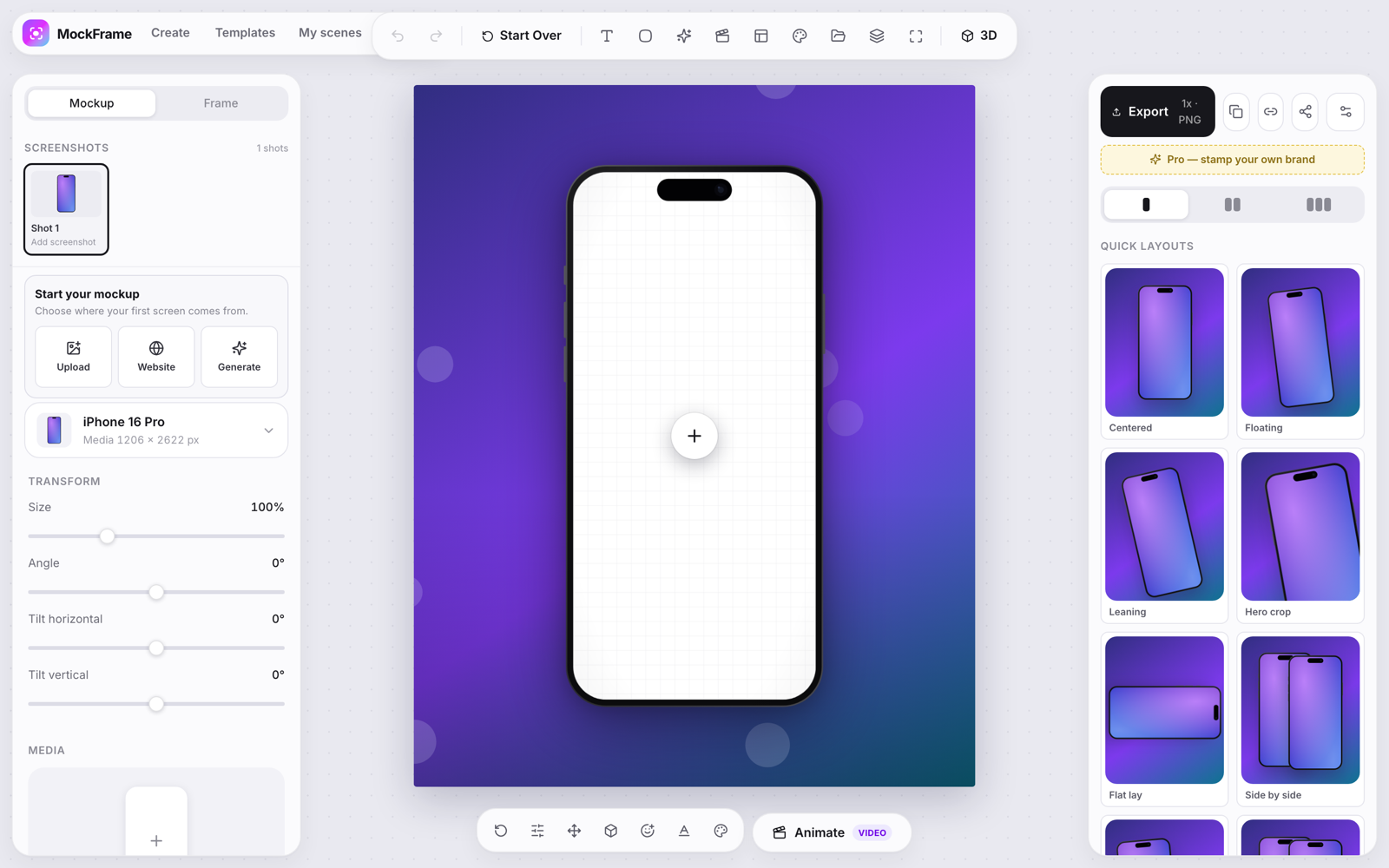Click the '1 shots' count text
1389x868 pixels.
[272, 148]
